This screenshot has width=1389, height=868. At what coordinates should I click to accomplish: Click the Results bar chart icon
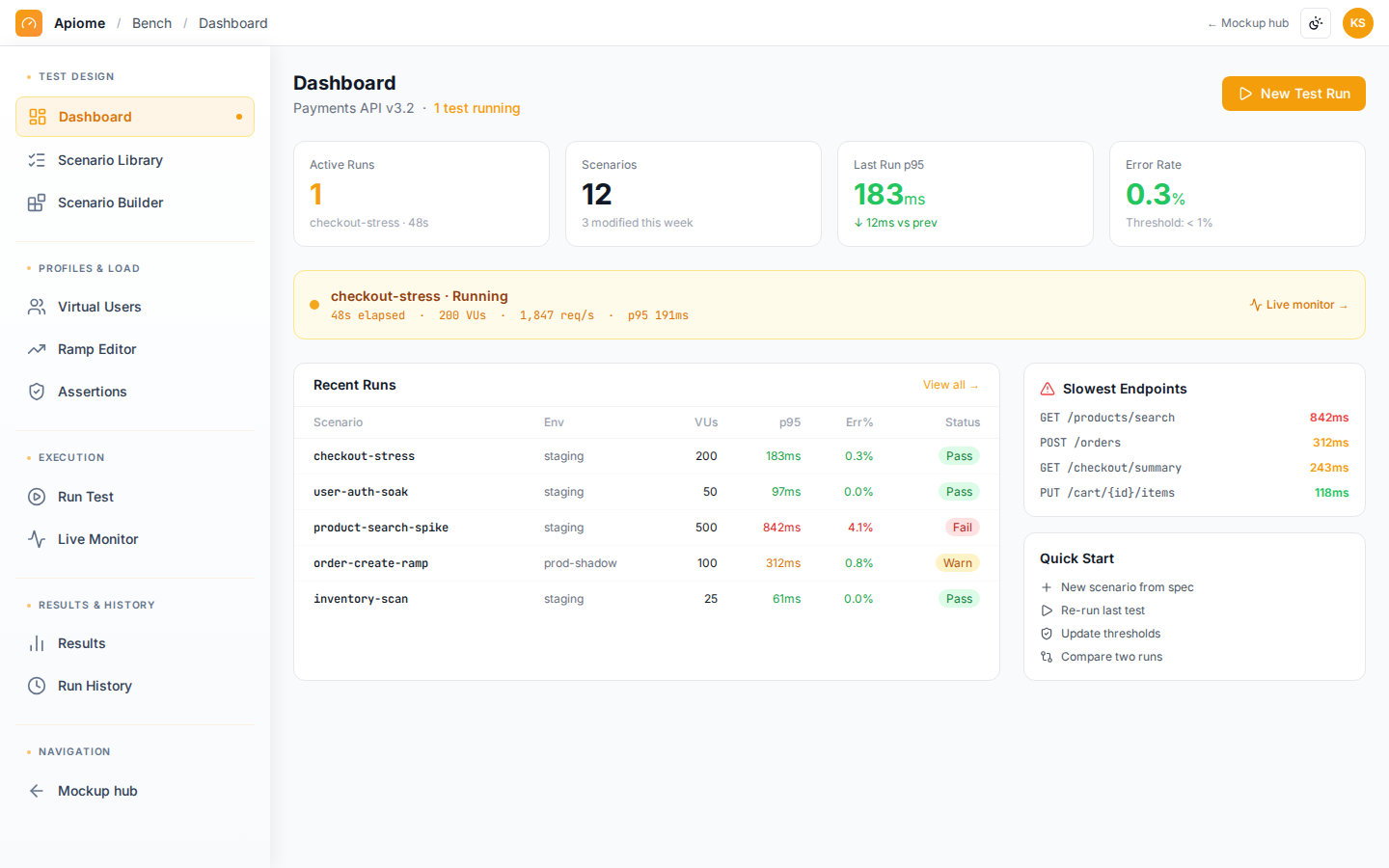37,643
